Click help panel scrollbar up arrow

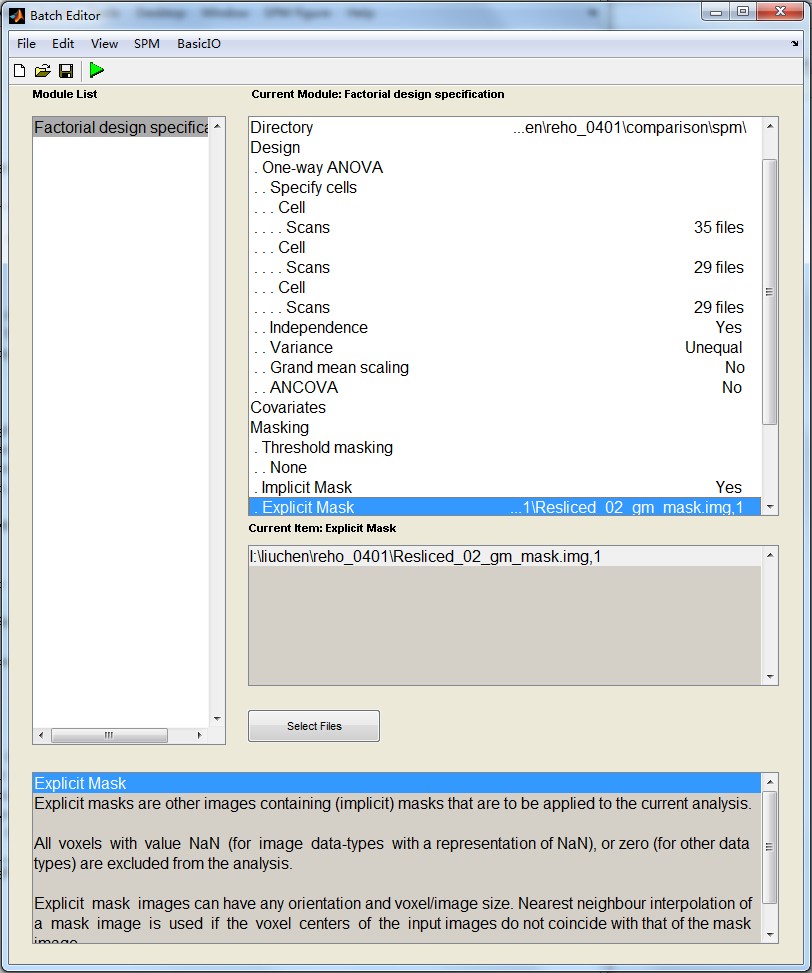[770, 782]
